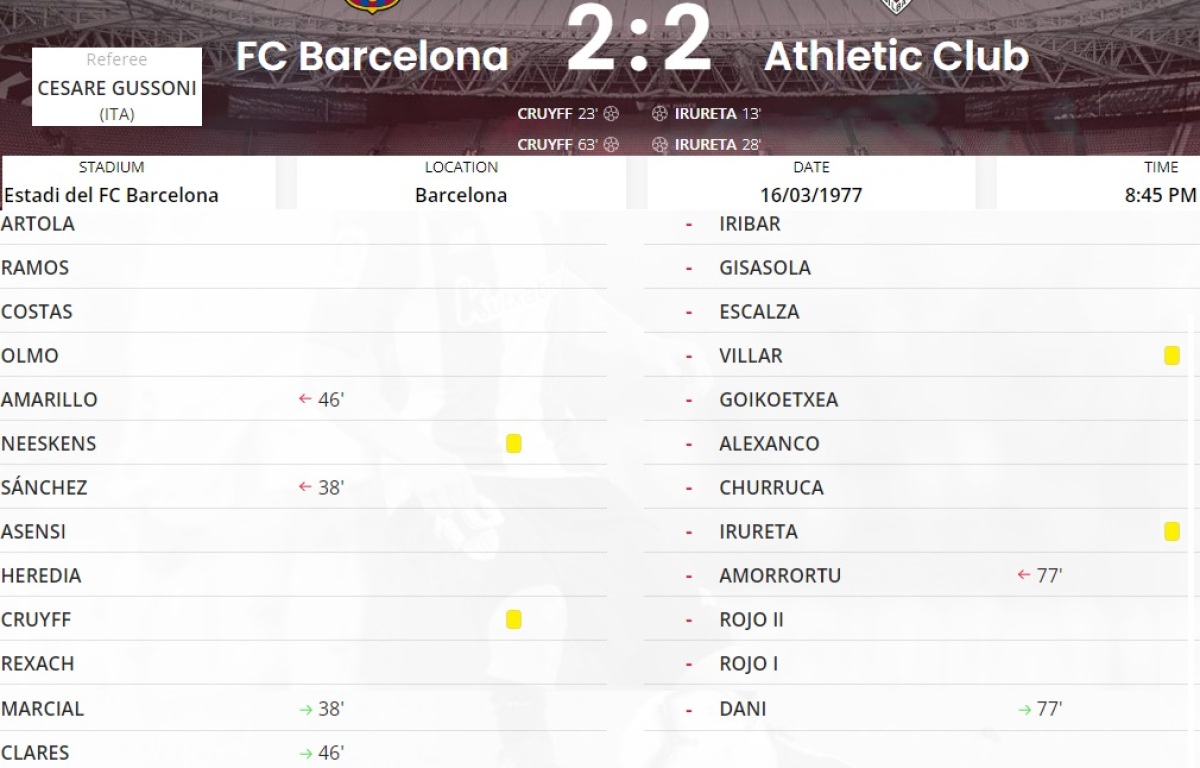The image size is (1200, 768).
Task: Open the Athletic Club team name
Action: point(896,56)
